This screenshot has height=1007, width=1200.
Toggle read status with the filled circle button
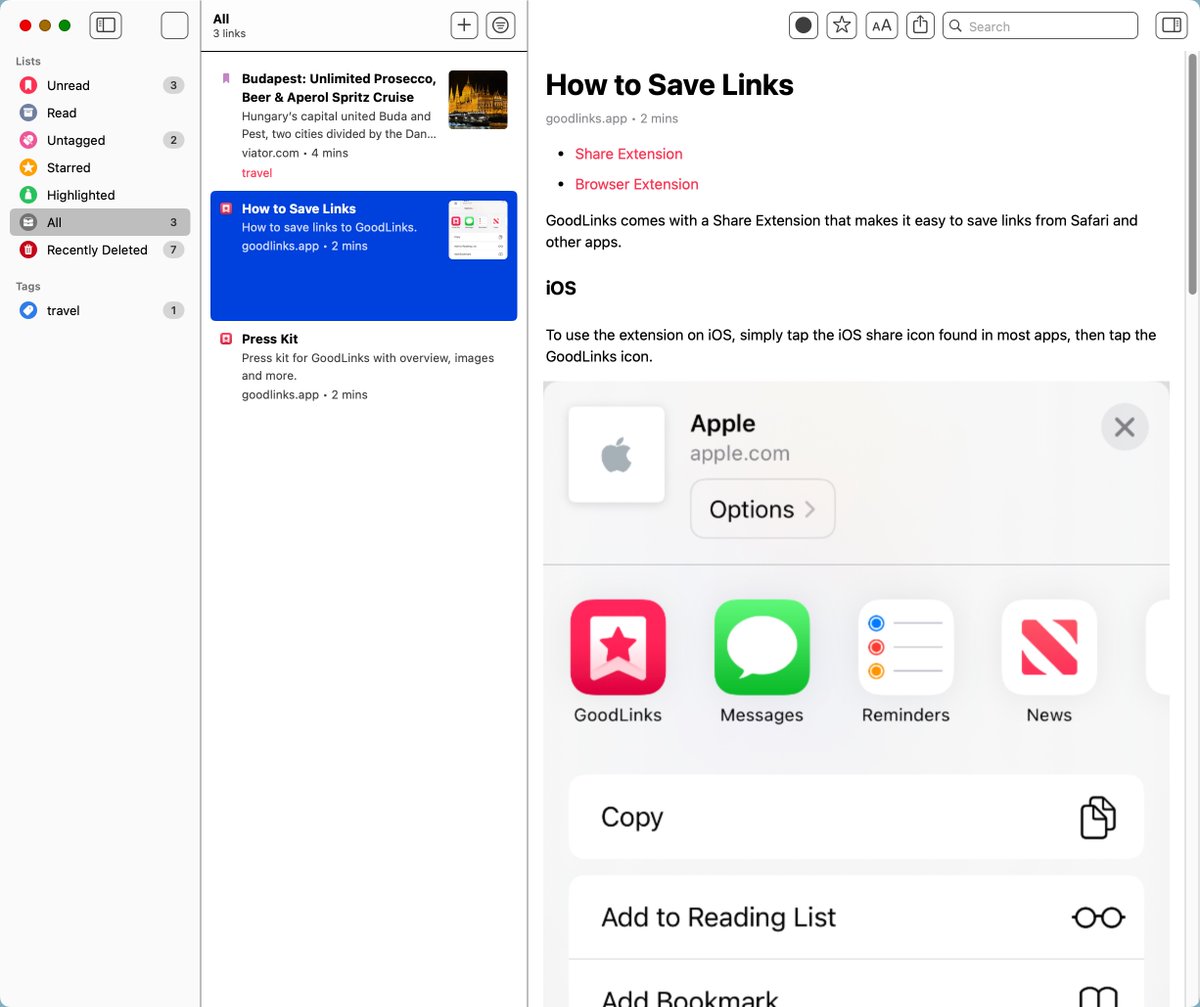pyautogui.click(x=803, y=25)
